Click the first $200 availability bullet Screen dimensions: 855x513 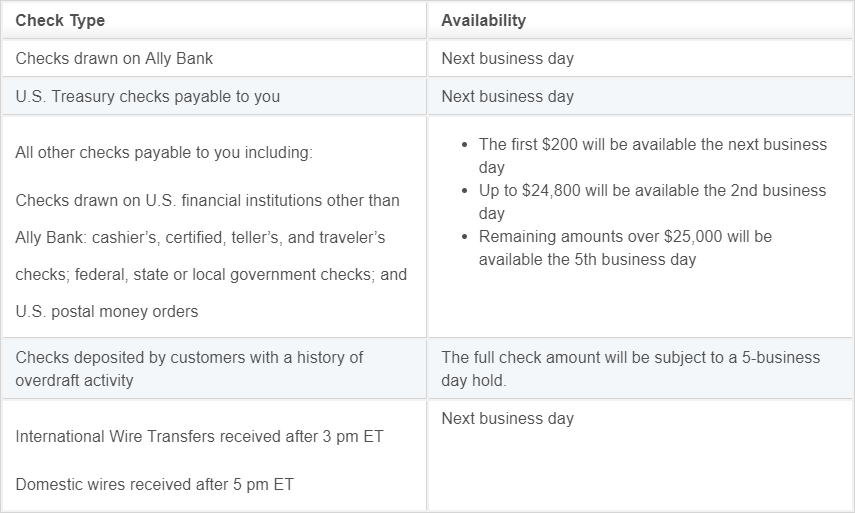(653, 156)
